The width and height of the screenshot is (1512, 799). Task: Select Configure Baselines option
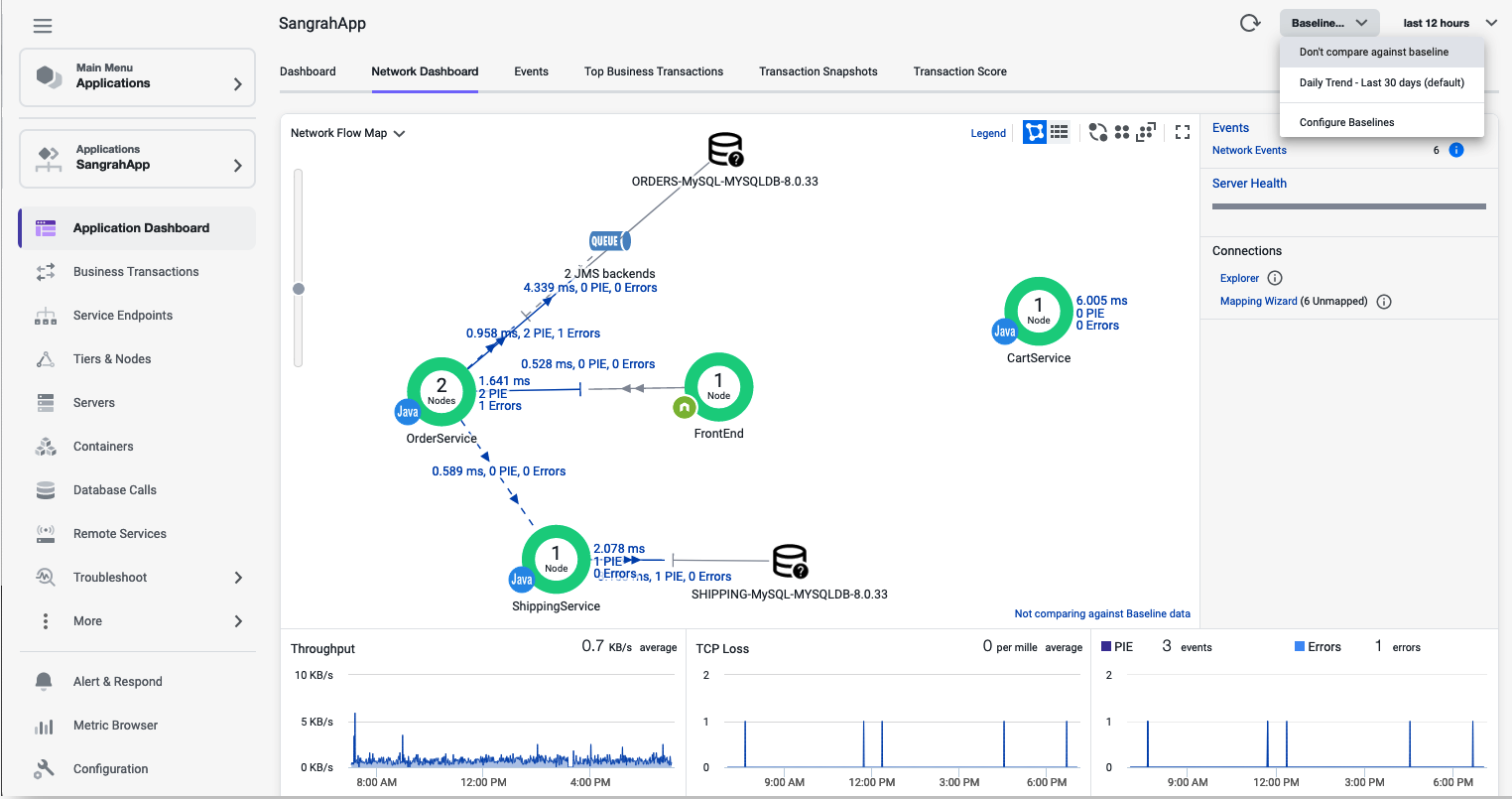[x=1382, y=122]
